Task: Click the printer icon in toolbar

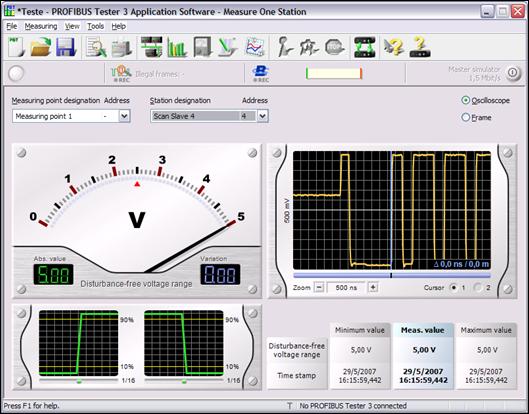Action: tap(121, 48)
